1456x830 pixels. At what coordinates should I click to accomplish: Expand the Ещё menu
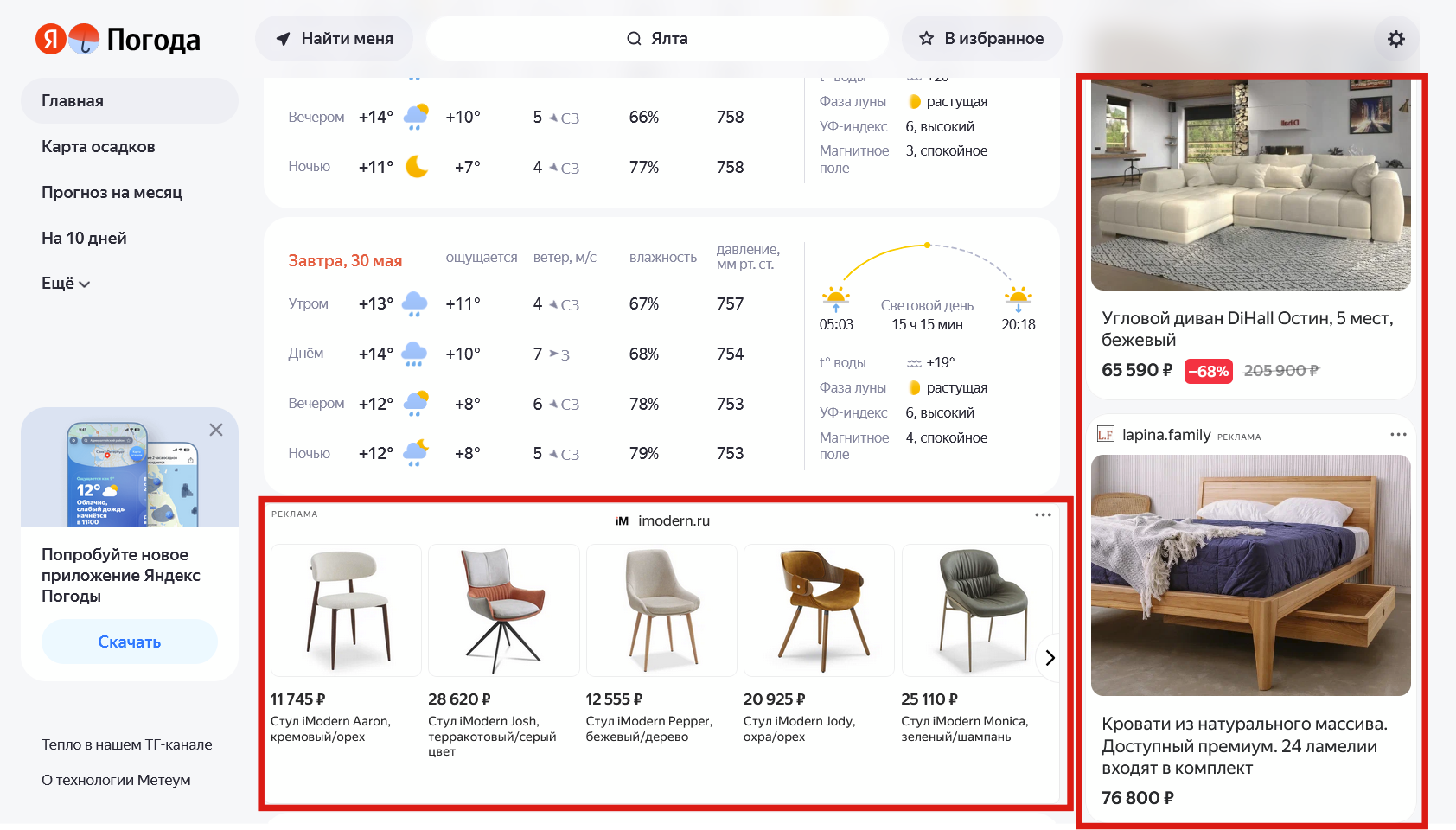tap(66, 283)
